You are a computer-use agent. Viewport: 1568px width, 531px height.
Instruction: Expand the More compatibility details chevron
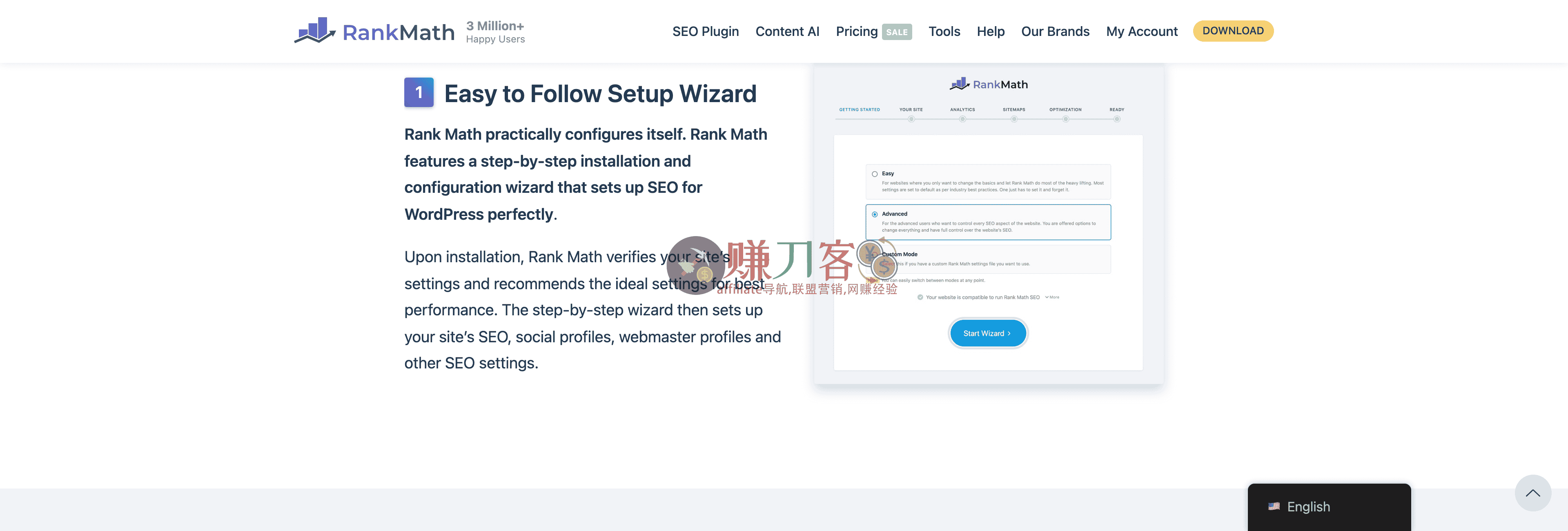click(1052, 297)
